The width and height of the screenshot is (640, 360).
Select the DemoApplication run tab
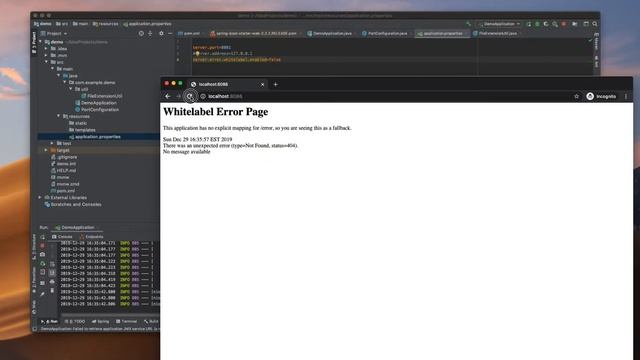coord(78,227)
